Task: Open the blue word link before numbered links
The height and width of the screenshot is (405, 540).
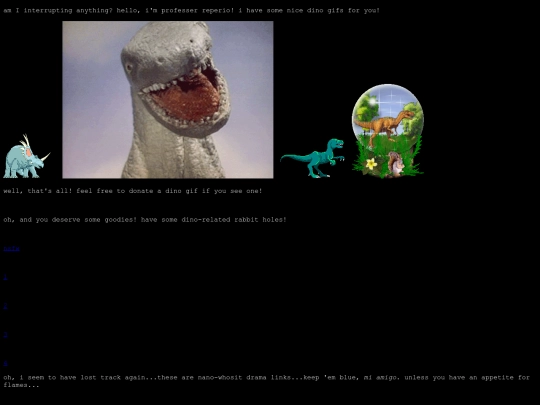Action: pyautogui.click(x=11, y=248)
